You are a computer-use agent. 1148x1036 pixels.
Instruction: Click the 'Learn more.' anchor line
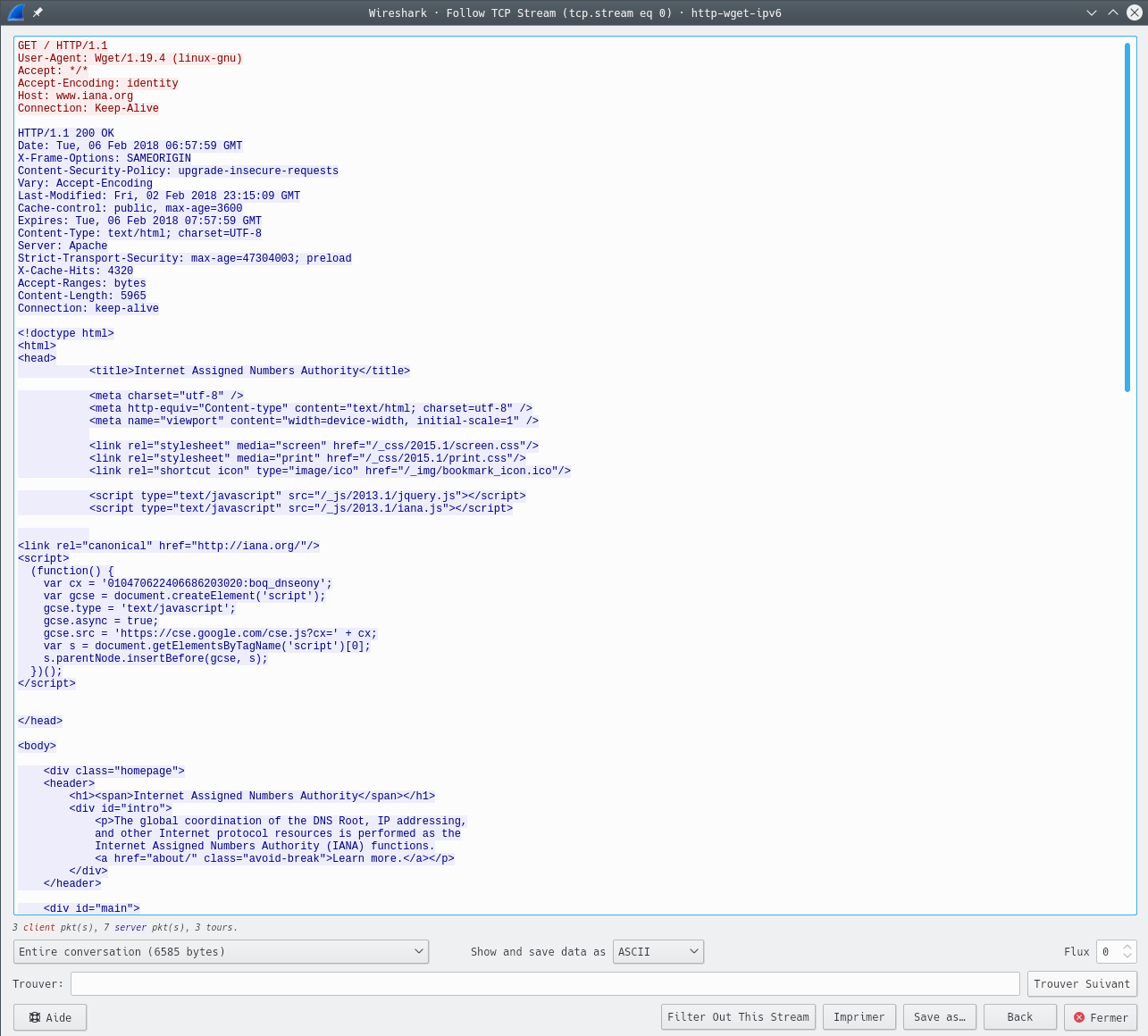point(274,858)
